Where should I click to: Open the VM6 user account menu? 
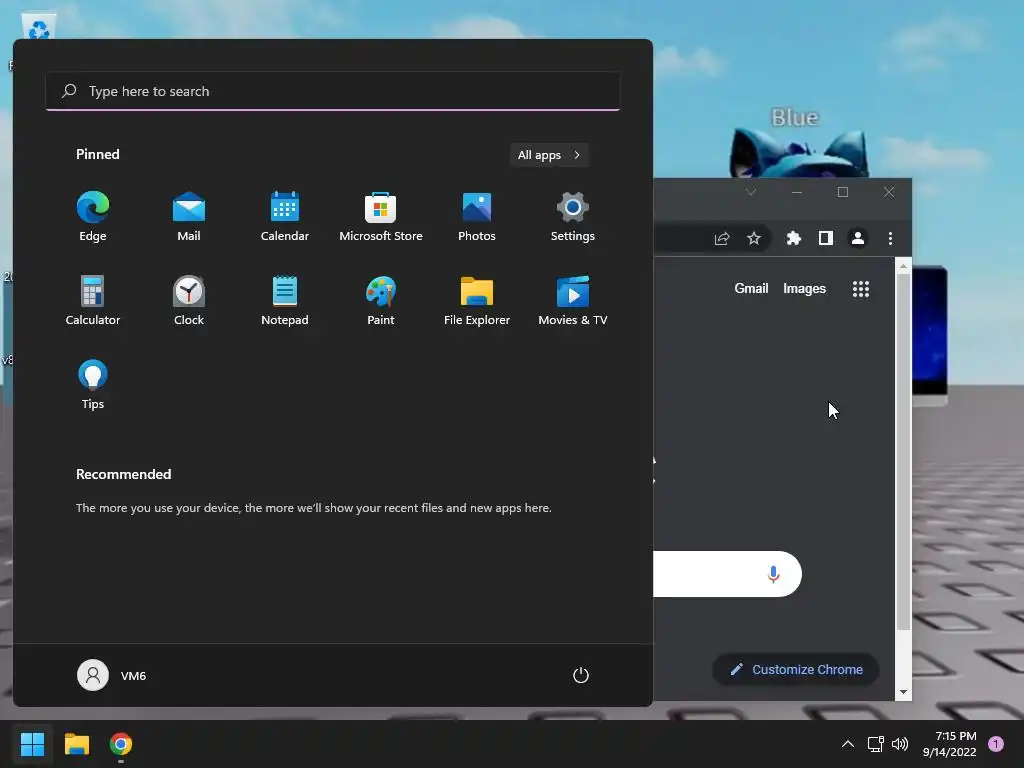pos(112,675)
